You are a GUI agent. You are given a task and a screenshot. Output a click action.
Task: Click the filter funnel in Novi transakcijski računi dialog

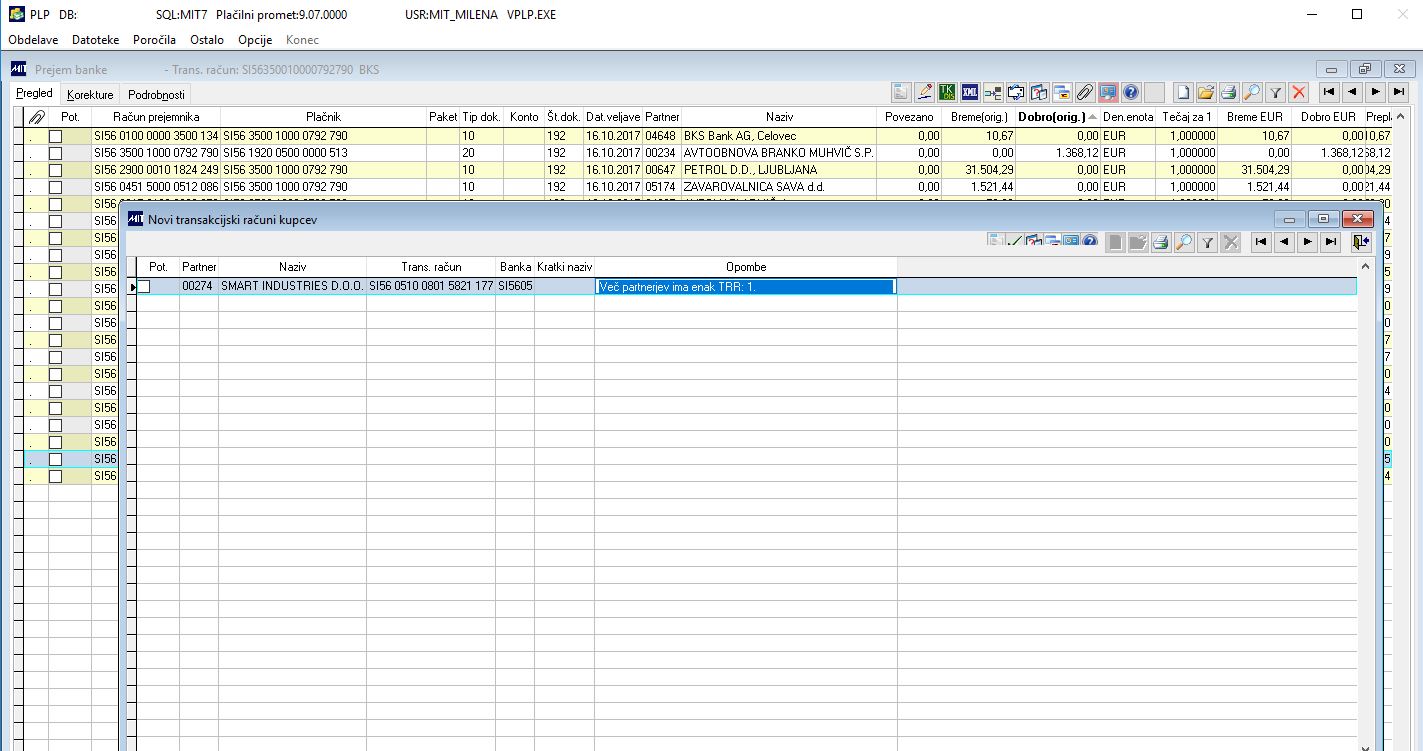[1207, 242]
